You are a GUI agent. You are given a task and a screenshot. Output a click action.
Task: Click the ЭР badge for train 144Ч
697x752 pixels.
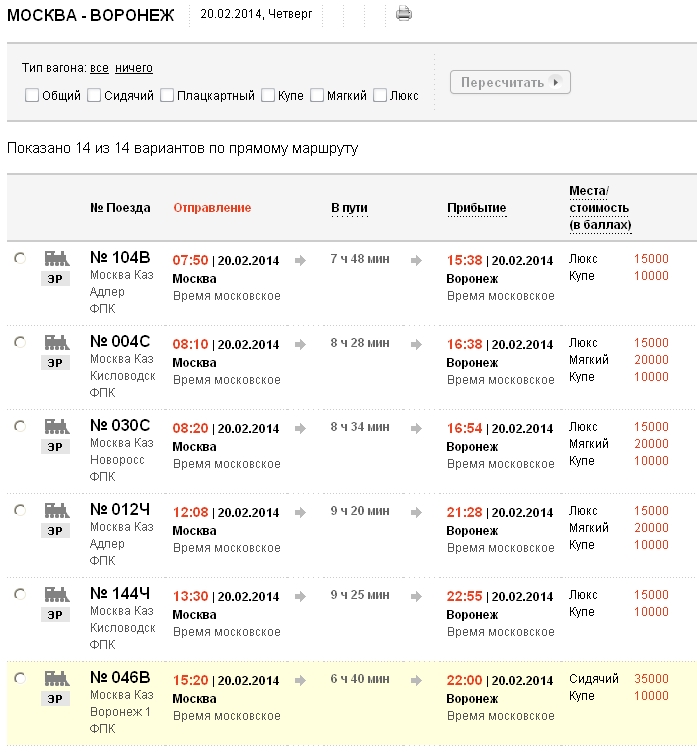[x=56, y=614]
